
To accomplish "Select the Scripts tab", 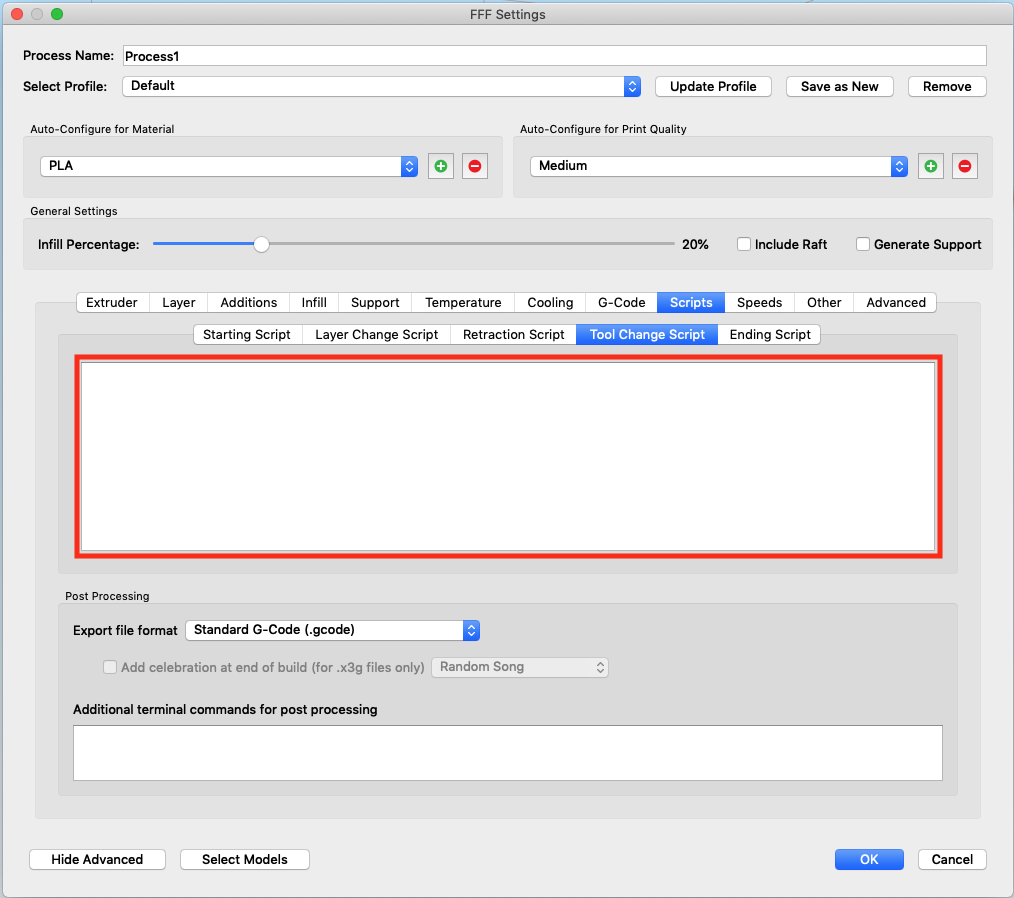I will (x=691, y=303).
